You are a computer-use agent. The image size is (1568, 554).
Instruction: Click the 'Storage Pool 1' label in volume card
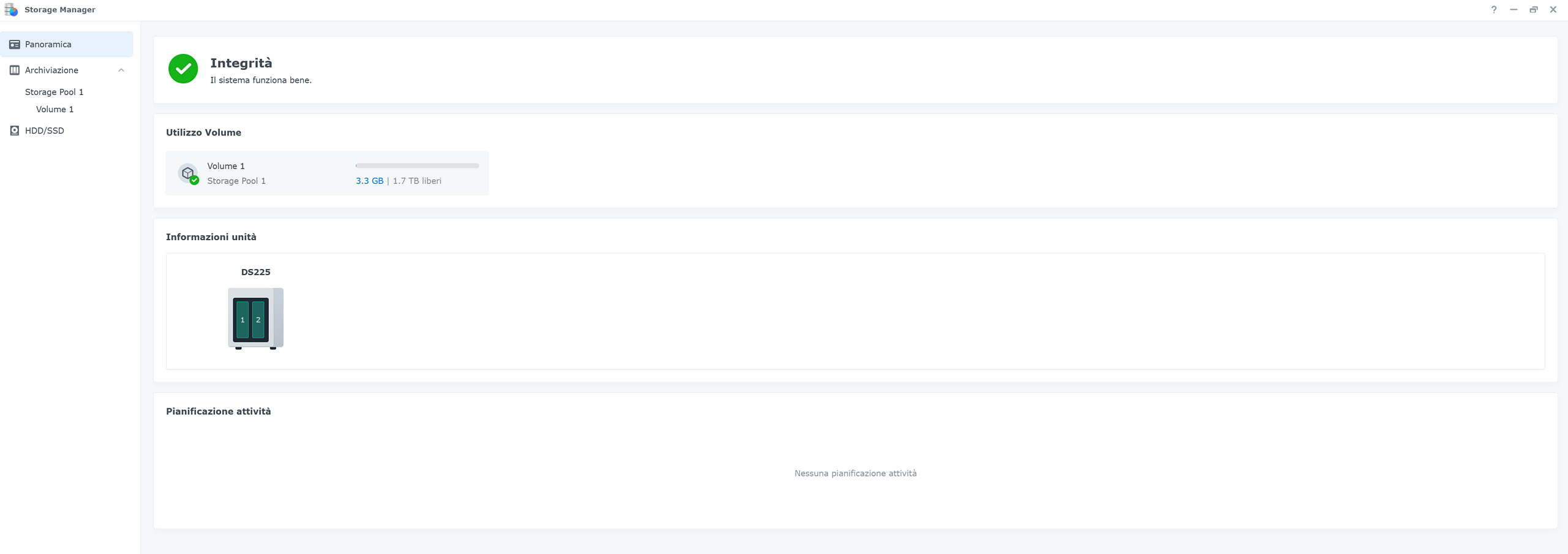coord(236,181)
